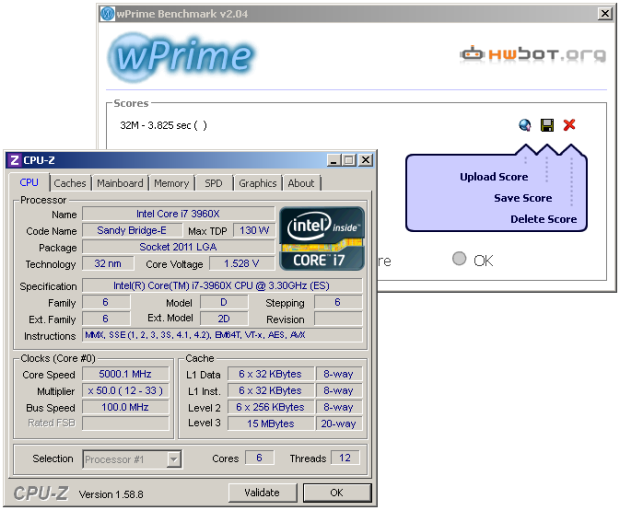Click the Instructions field with MMX, SSE

pyautogui.click(x=222, y=335)
